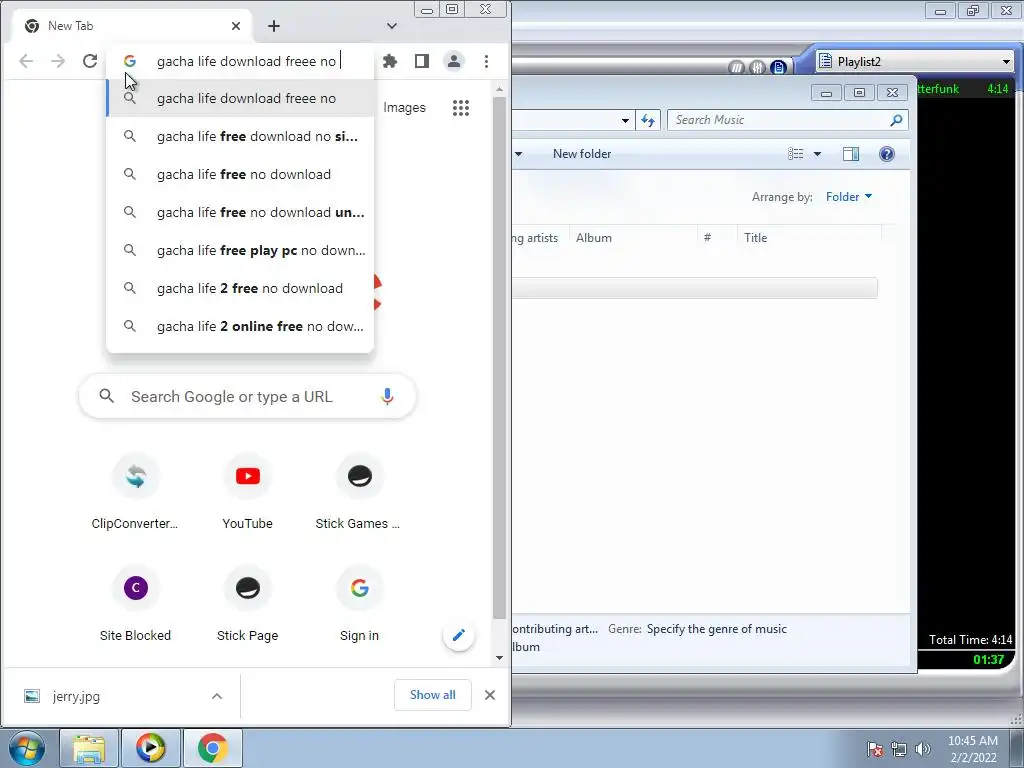The image size is (1024, 768).
Task: Click "Specify the genre of music" field
Action: [x=716, y=629]
